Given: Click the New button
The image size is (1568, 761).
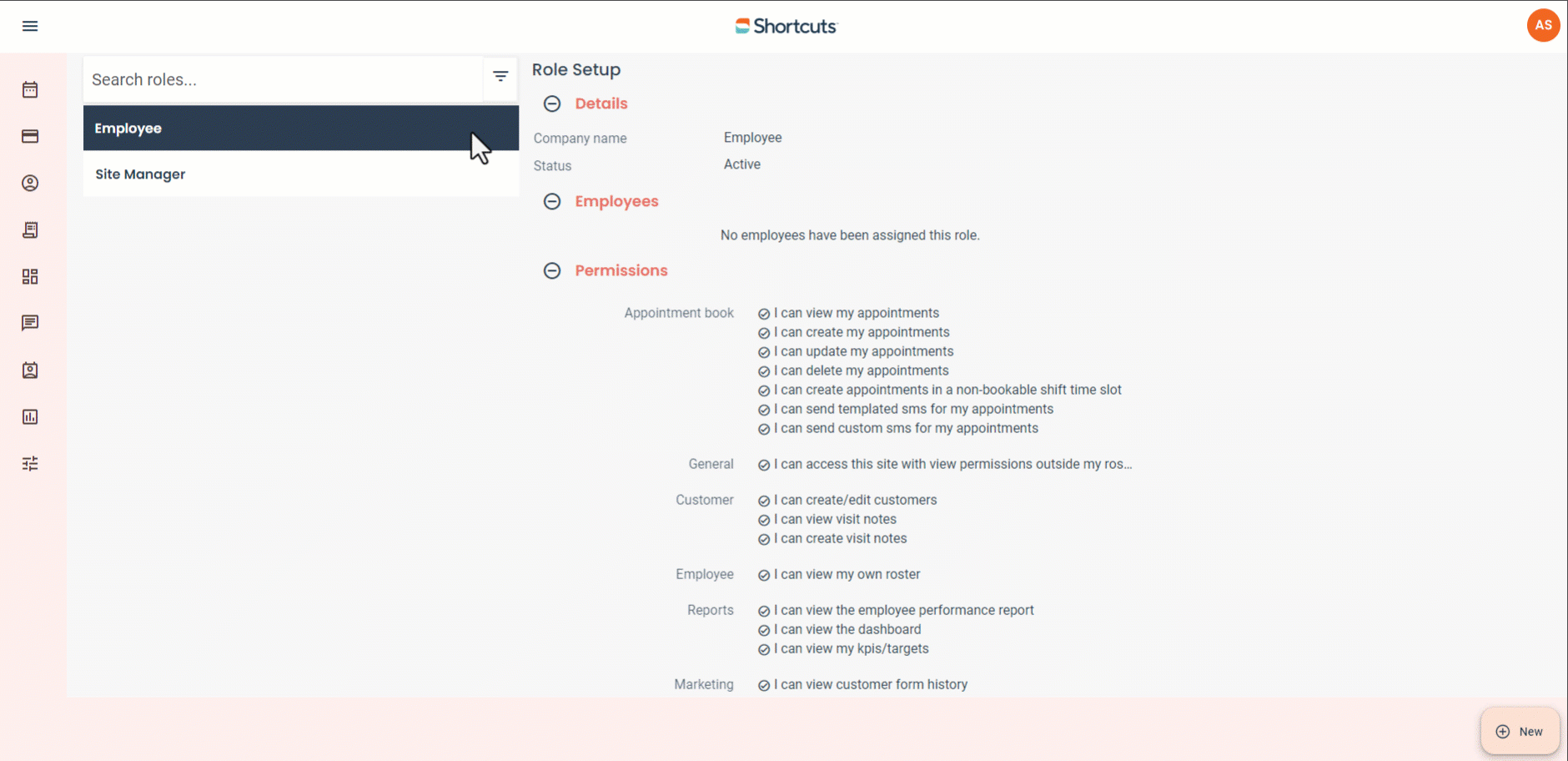Looking at the screenshot, I should click(1520, 732).
